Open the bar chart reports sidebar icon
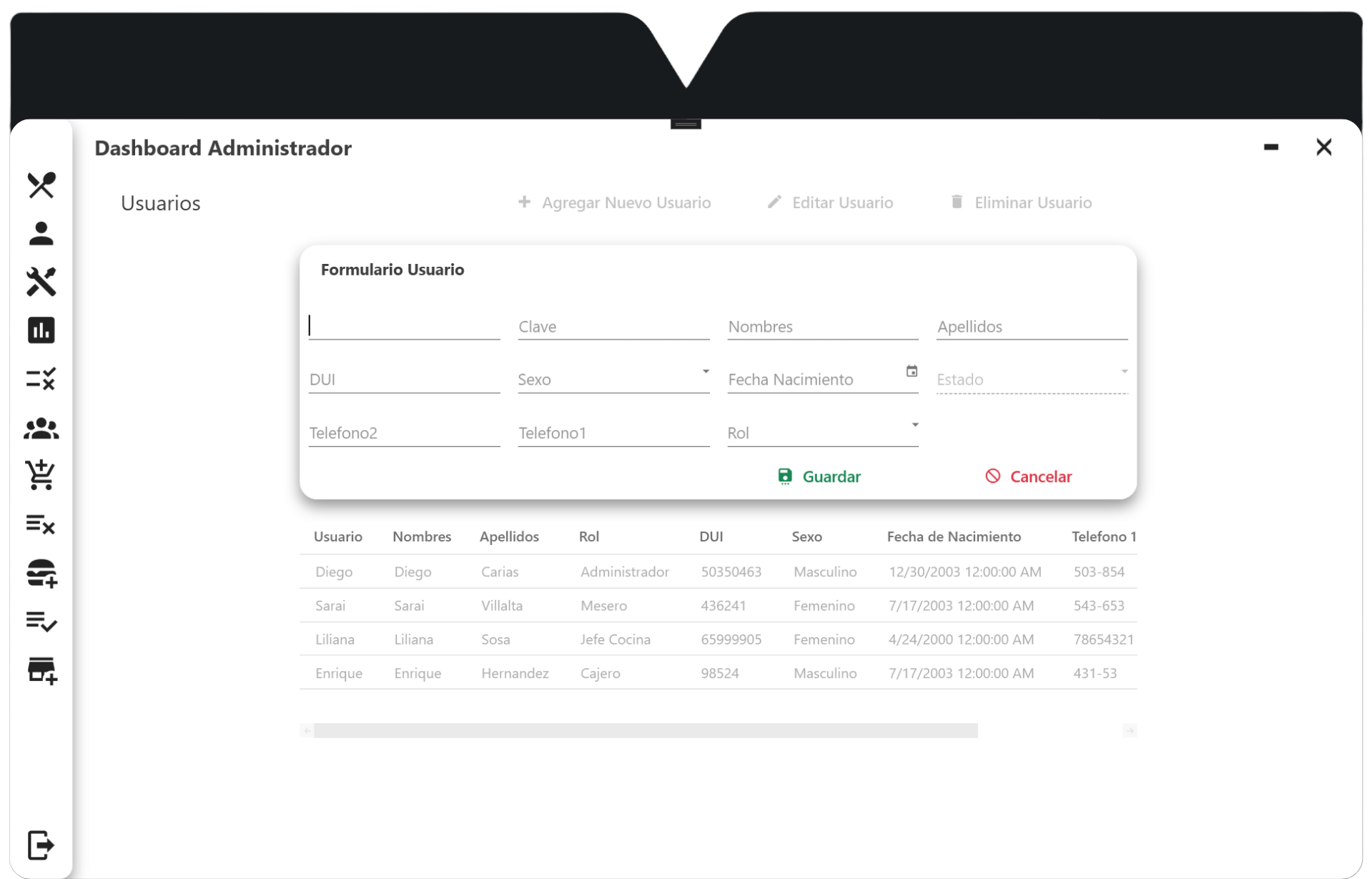This screenshot has height=879, width=1372. click(x=41, y=330)
